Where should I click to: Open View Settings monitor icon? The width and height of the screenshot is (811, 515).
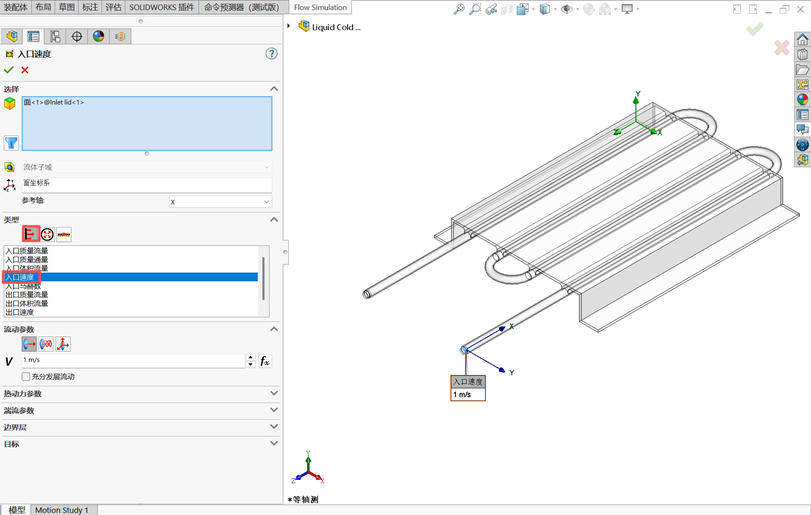[x=627, y=9]
